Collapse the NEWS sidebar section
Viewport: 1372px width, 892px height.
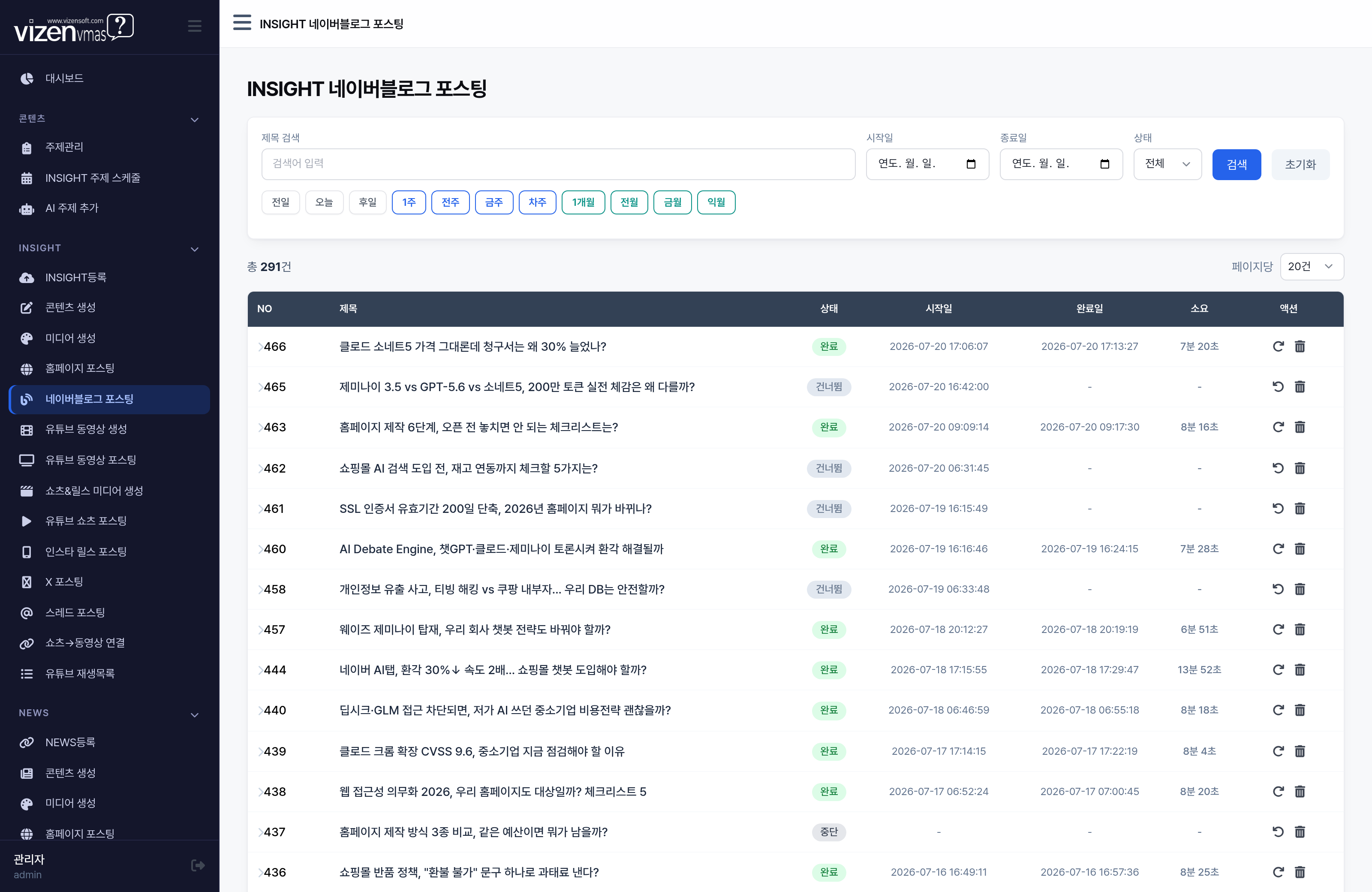coord(194,714)
